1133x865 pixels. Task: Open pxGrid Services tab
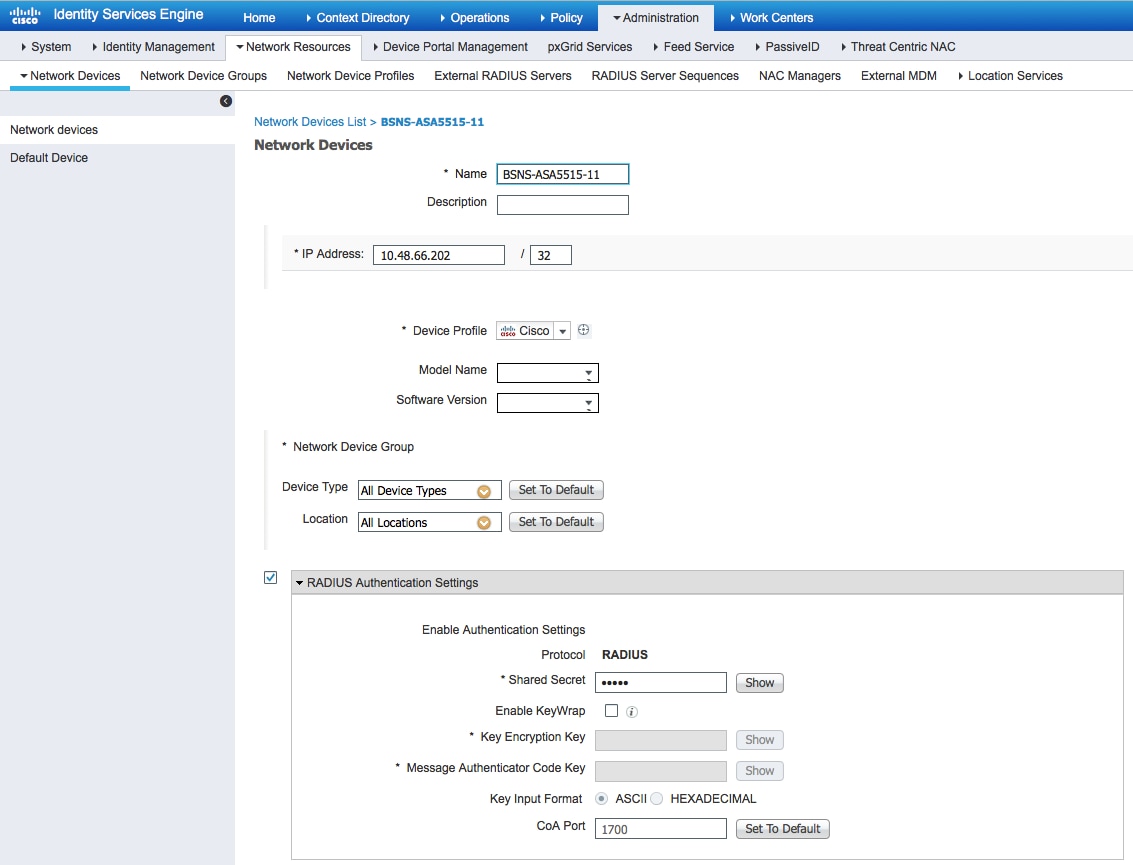[590, 47]
